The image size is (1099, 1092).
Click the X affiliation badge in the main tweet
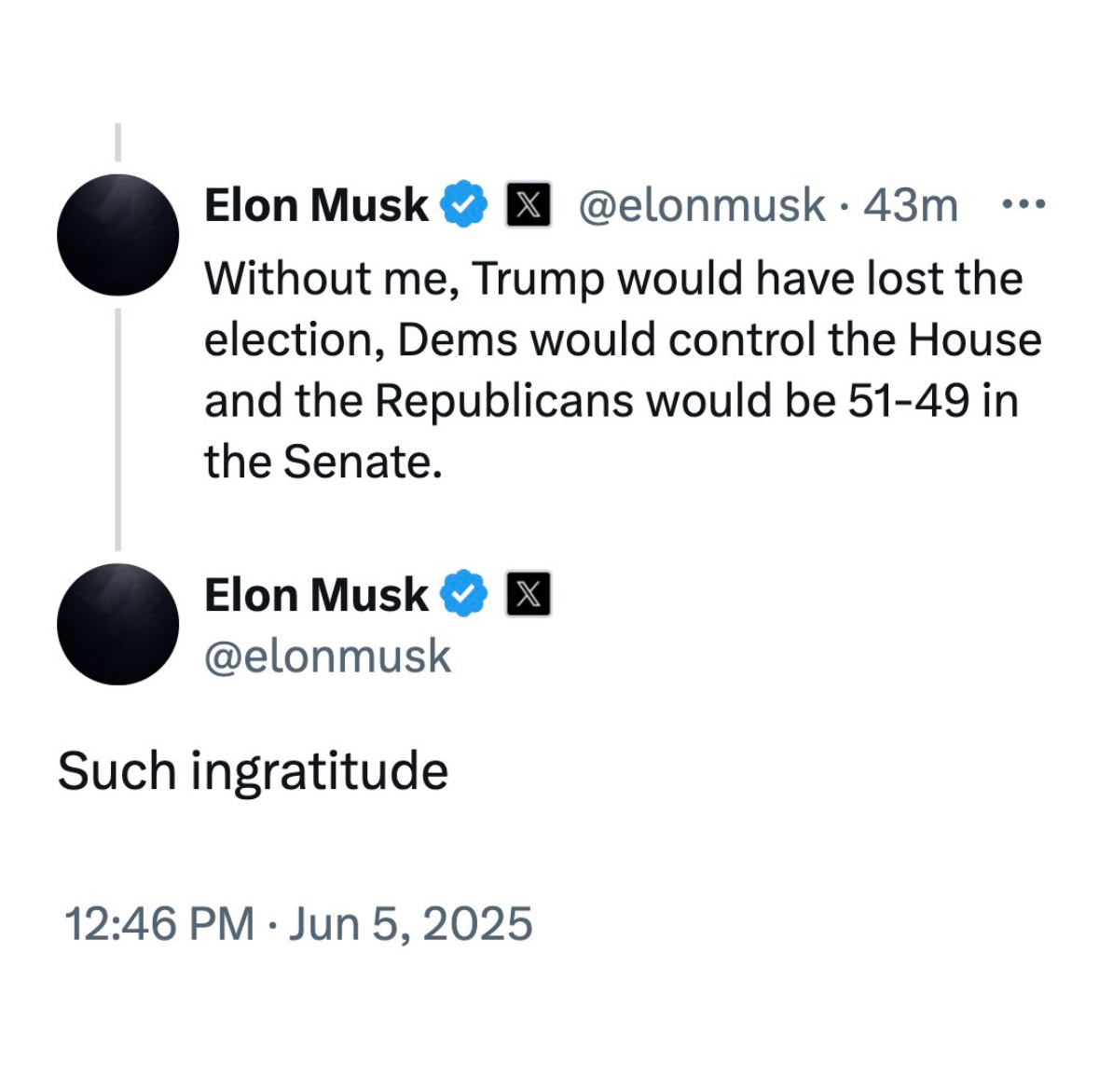pyautogui.click(x=528, y=594)
